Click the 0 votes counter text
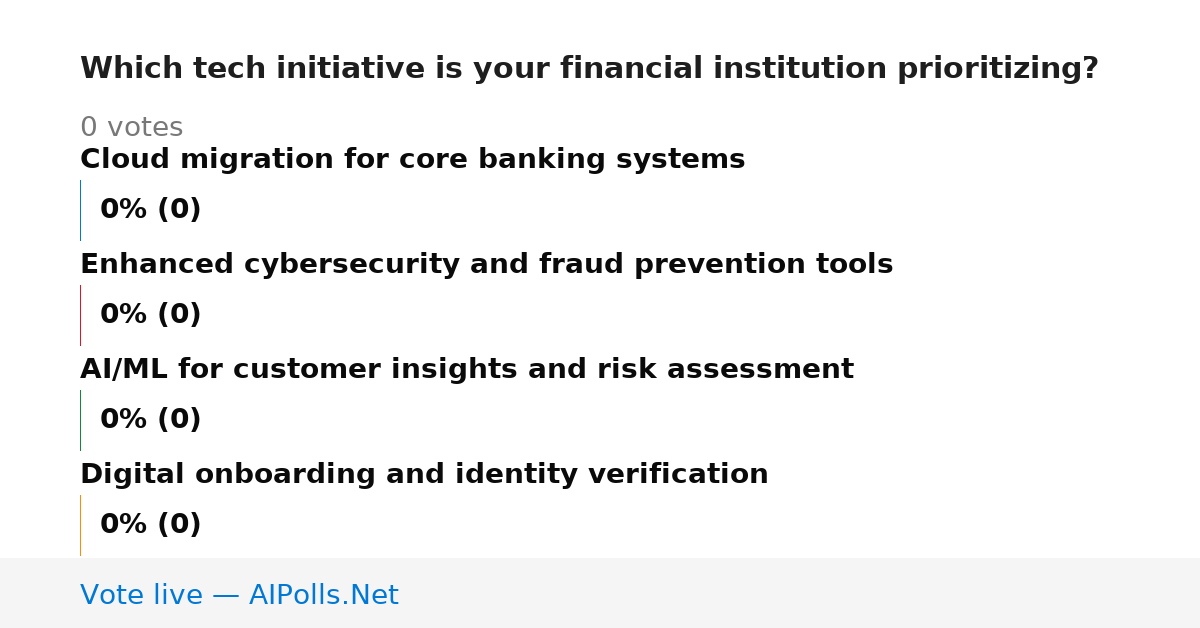Image resolution: width=1200 pixels, height=628 pixels. pos(131,128)
